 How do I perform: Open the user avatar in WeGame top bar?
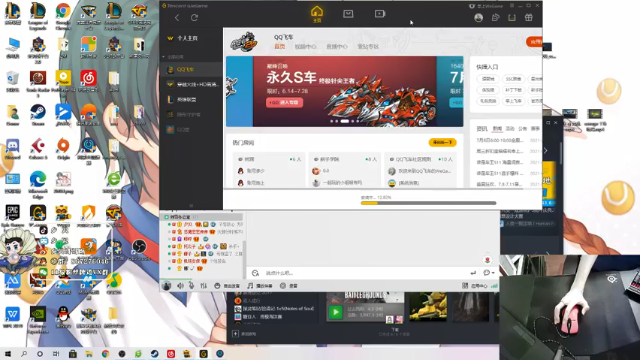[x=479, y=18]
